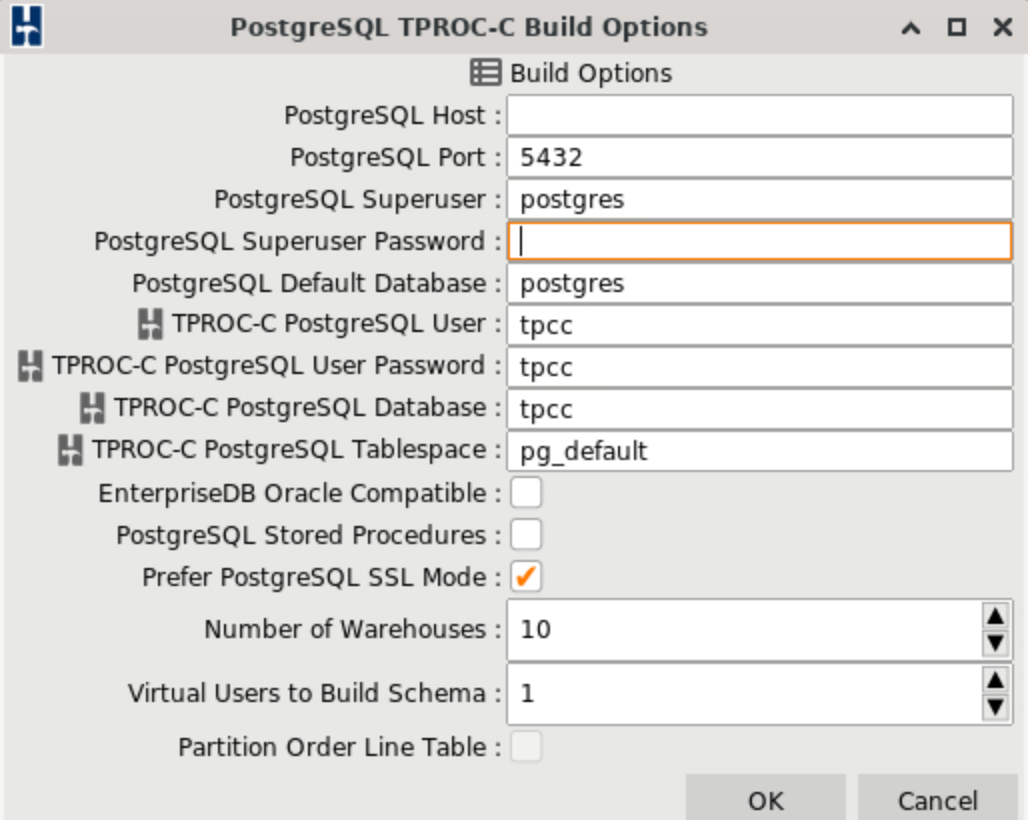The width and height of the screenshot is (1028, 820).
Task: Click icon beside TPROC-C PostgreSQL Tablespace label
Action: pos(70,450)
